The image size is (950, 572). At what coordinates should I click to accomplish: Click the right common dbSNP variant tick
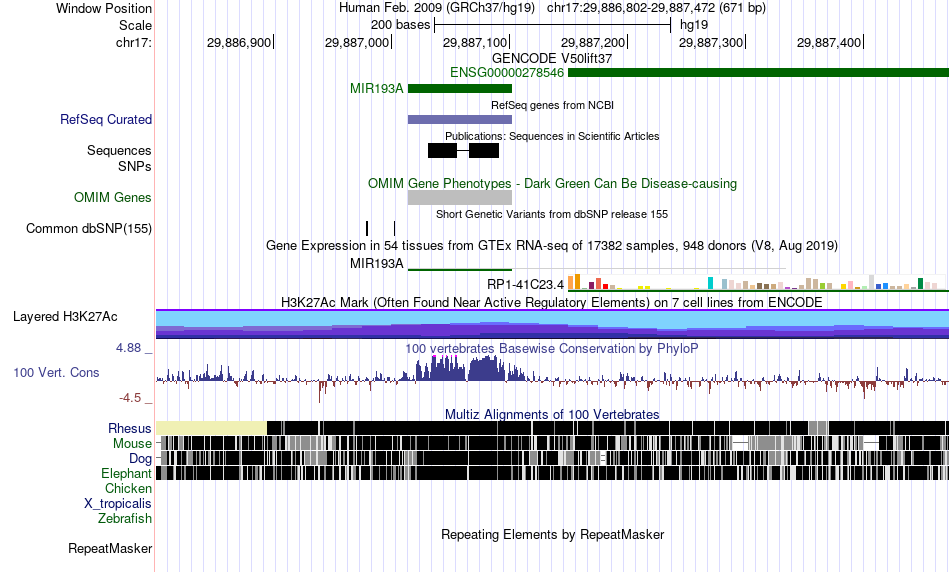[394, 228]
